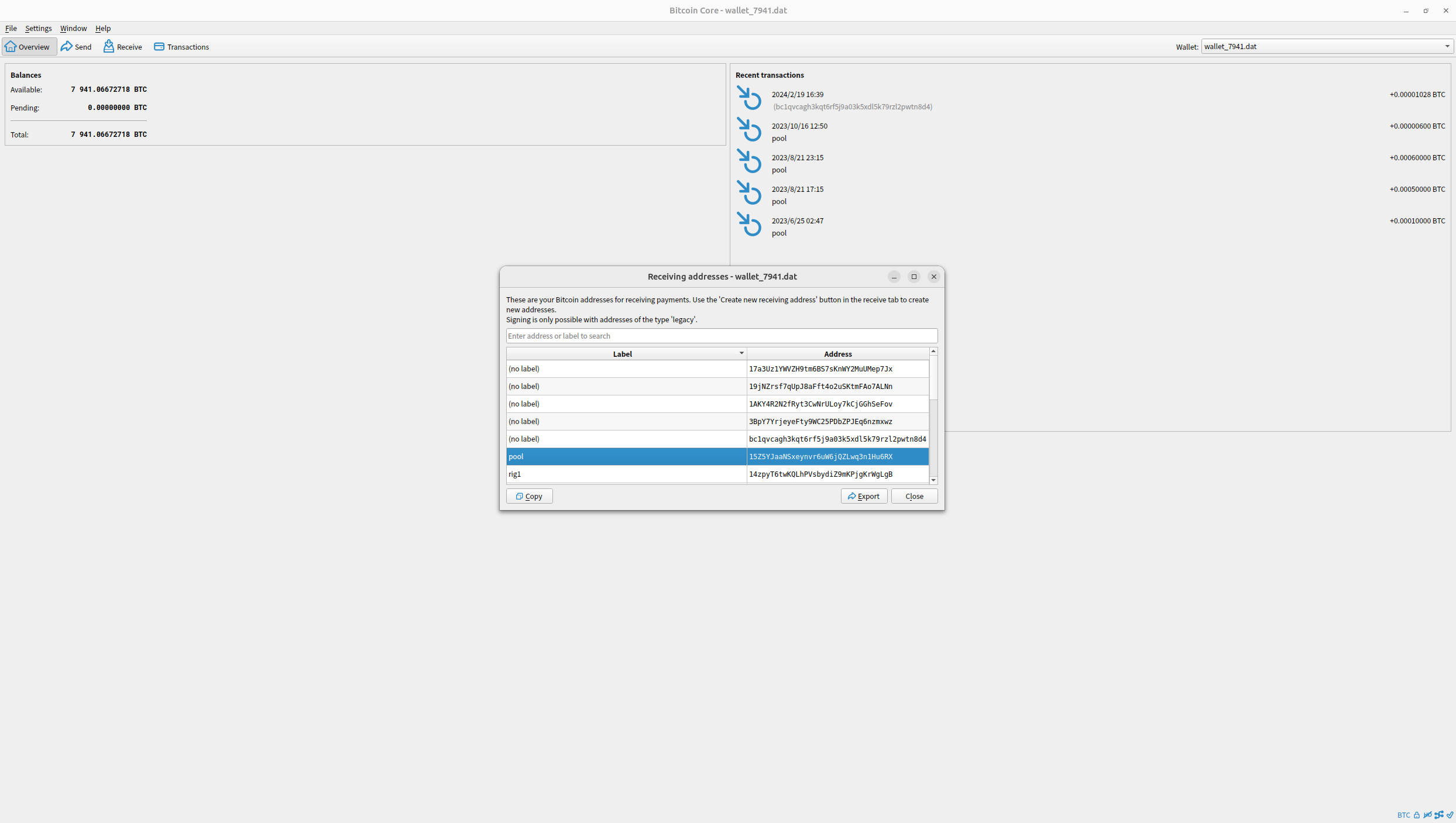Select address 14zpyT6twKQLhPVsbydiZ9mKPjgKrWgLgB
Screen dimensions: 1456x823
click(837, 474)
